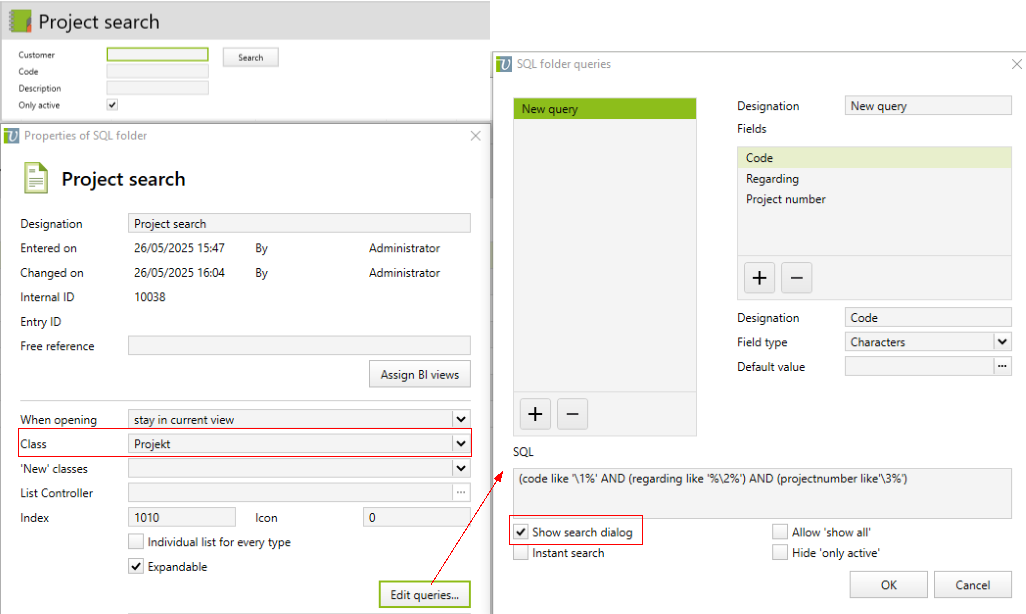Add a field with the Fields plus icon
The height and width of the screenshot is (614, 1026).
coord(760,277)
